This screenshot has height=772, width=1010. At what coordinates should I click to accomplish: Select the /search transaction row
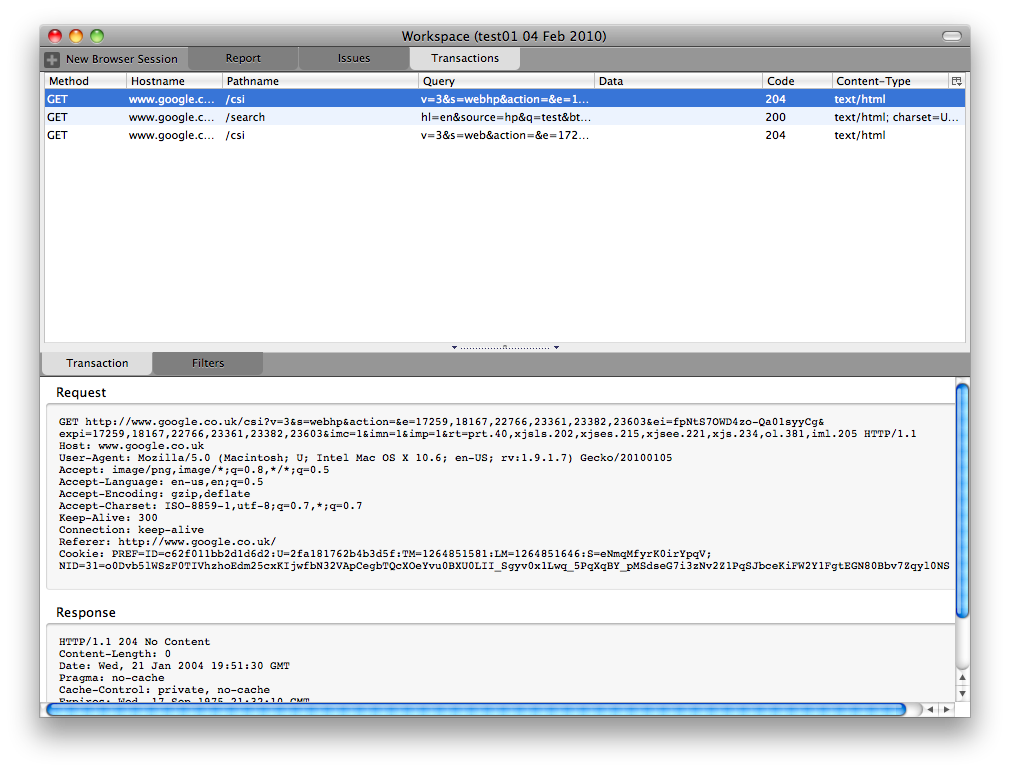400,117
